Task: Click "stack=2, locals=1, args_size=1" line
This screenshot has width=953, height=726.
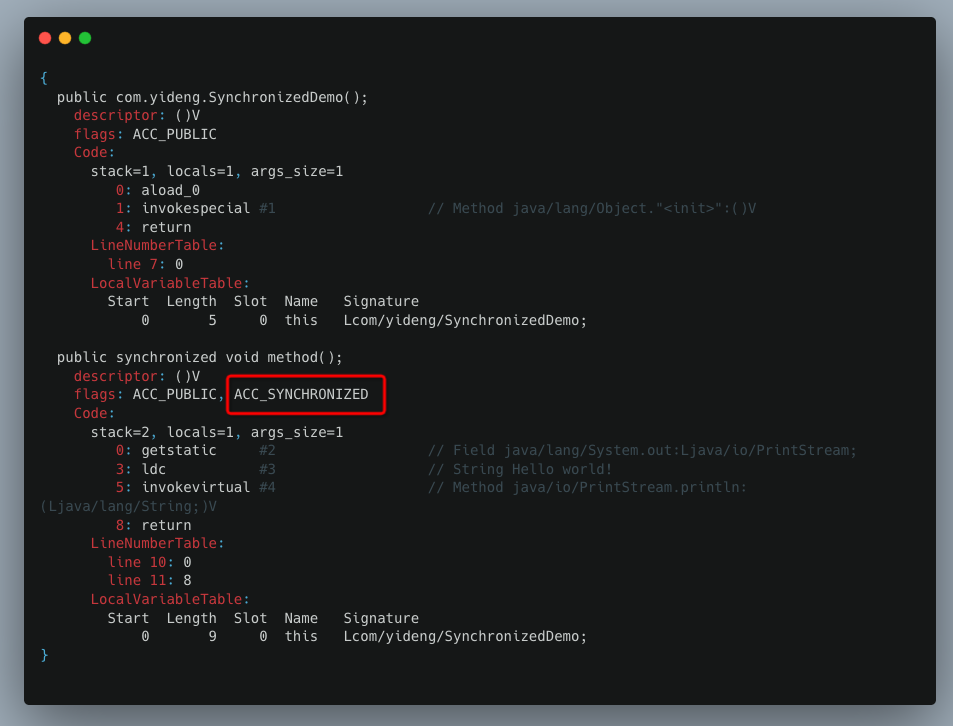Action: tap(217, 432)
